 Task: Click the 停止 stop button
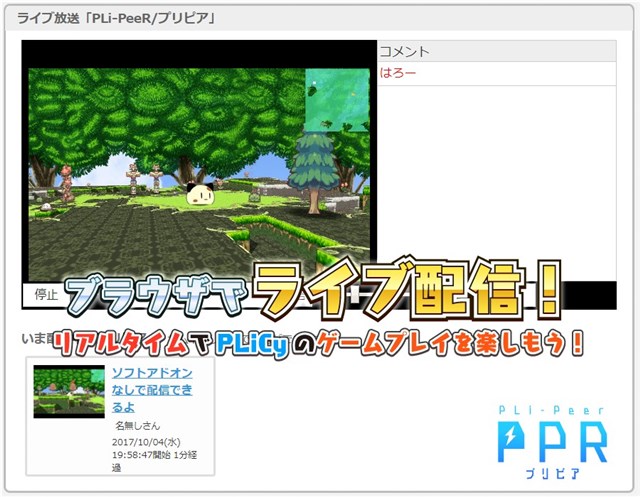(46, 295)
